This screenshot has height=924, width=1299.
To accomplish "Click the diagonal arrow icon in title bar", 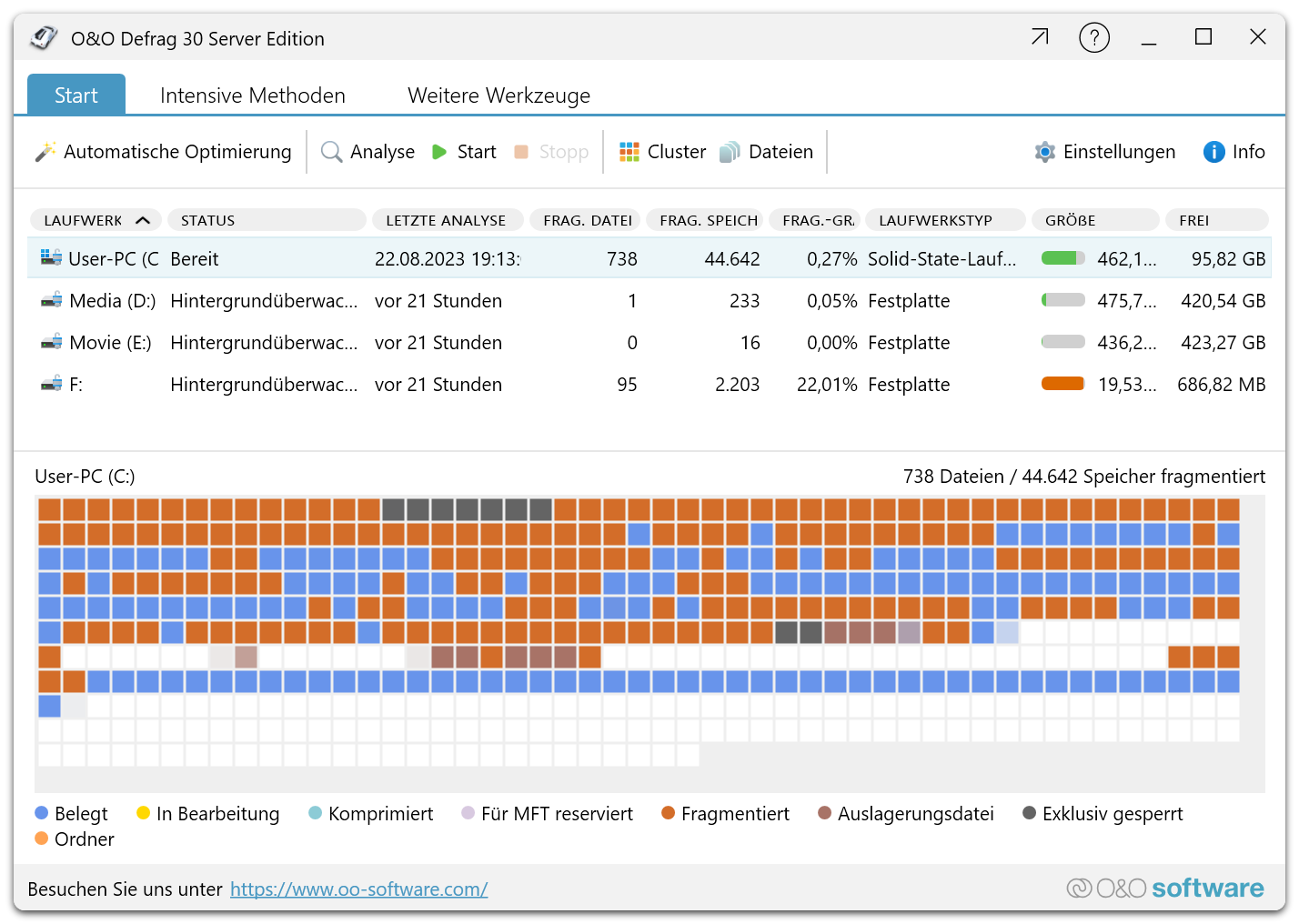I will click(1040, 37).
